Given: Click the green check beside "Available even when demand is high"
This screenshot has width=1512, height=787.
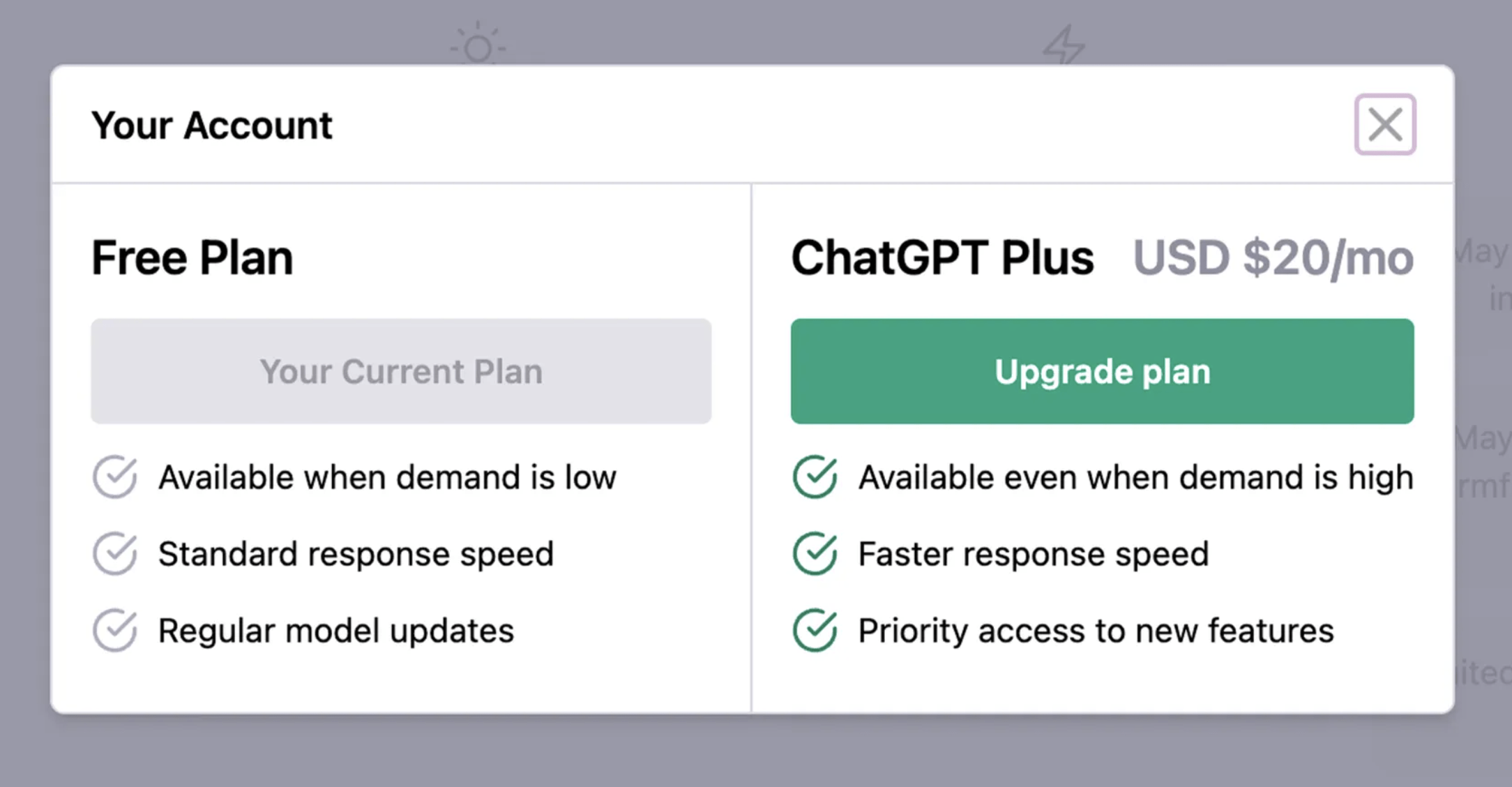Looking at the screenshot, I should [x=813, y=477].
